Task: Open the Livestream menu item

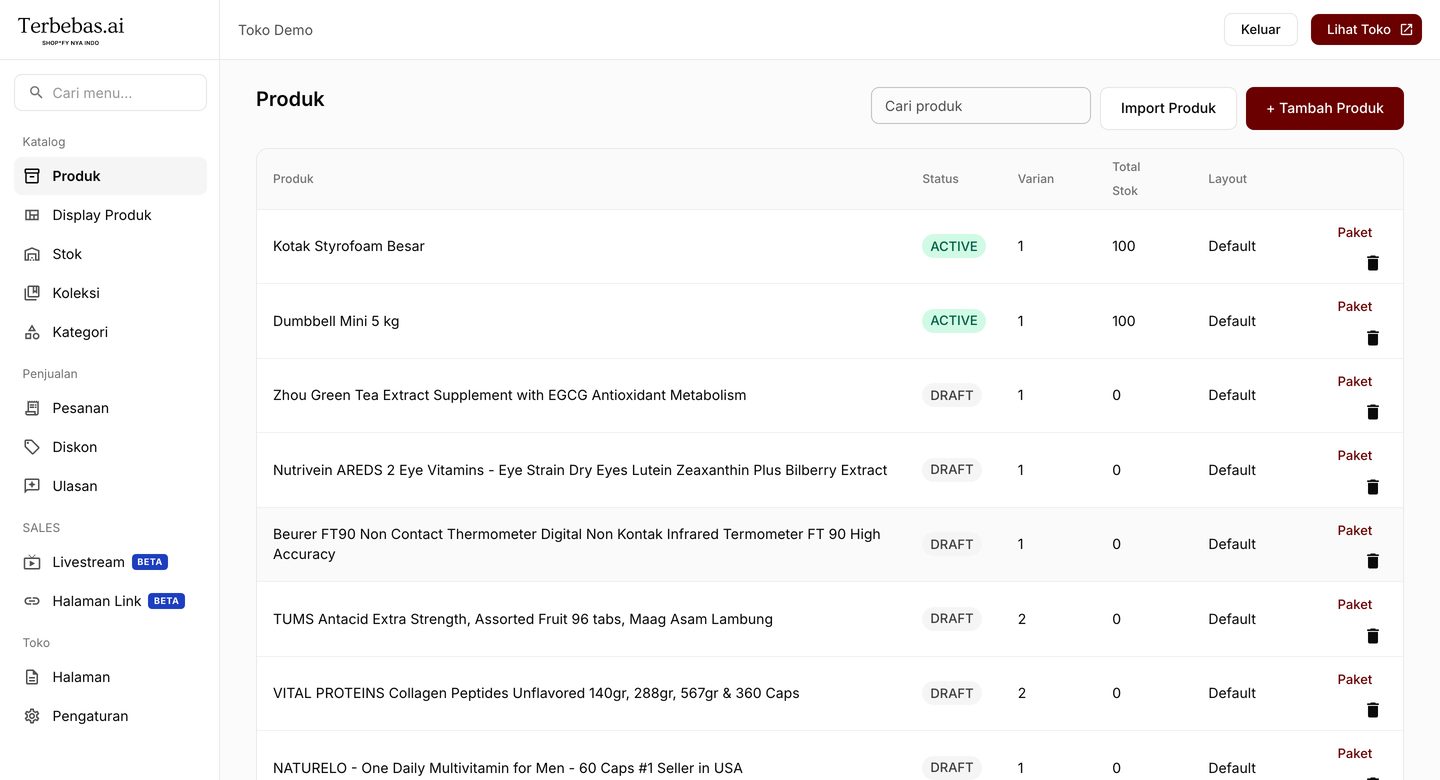Action: point(110,562)
